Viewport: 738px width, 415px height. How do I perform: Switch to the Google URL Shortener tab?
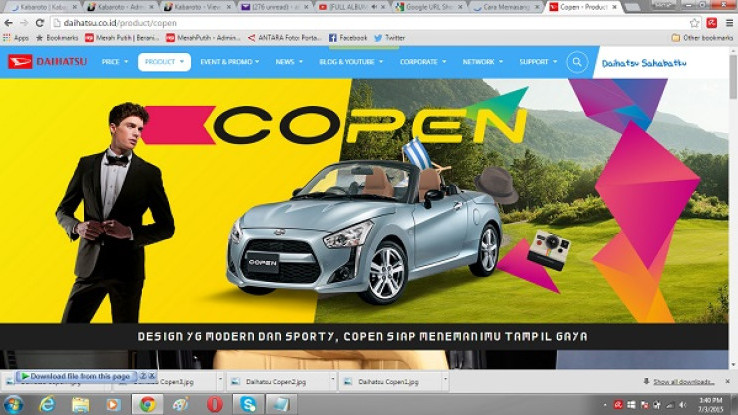pos(428,7)
